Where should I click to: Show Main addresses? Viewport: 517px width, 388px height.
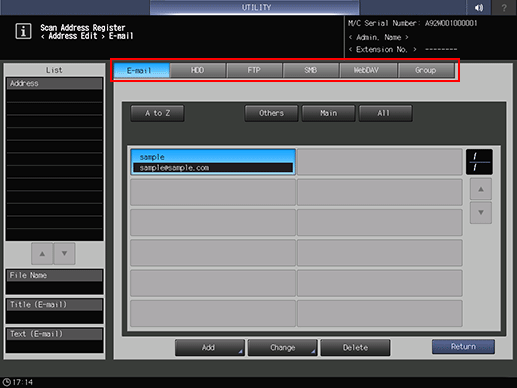click(x=328, y=113)
